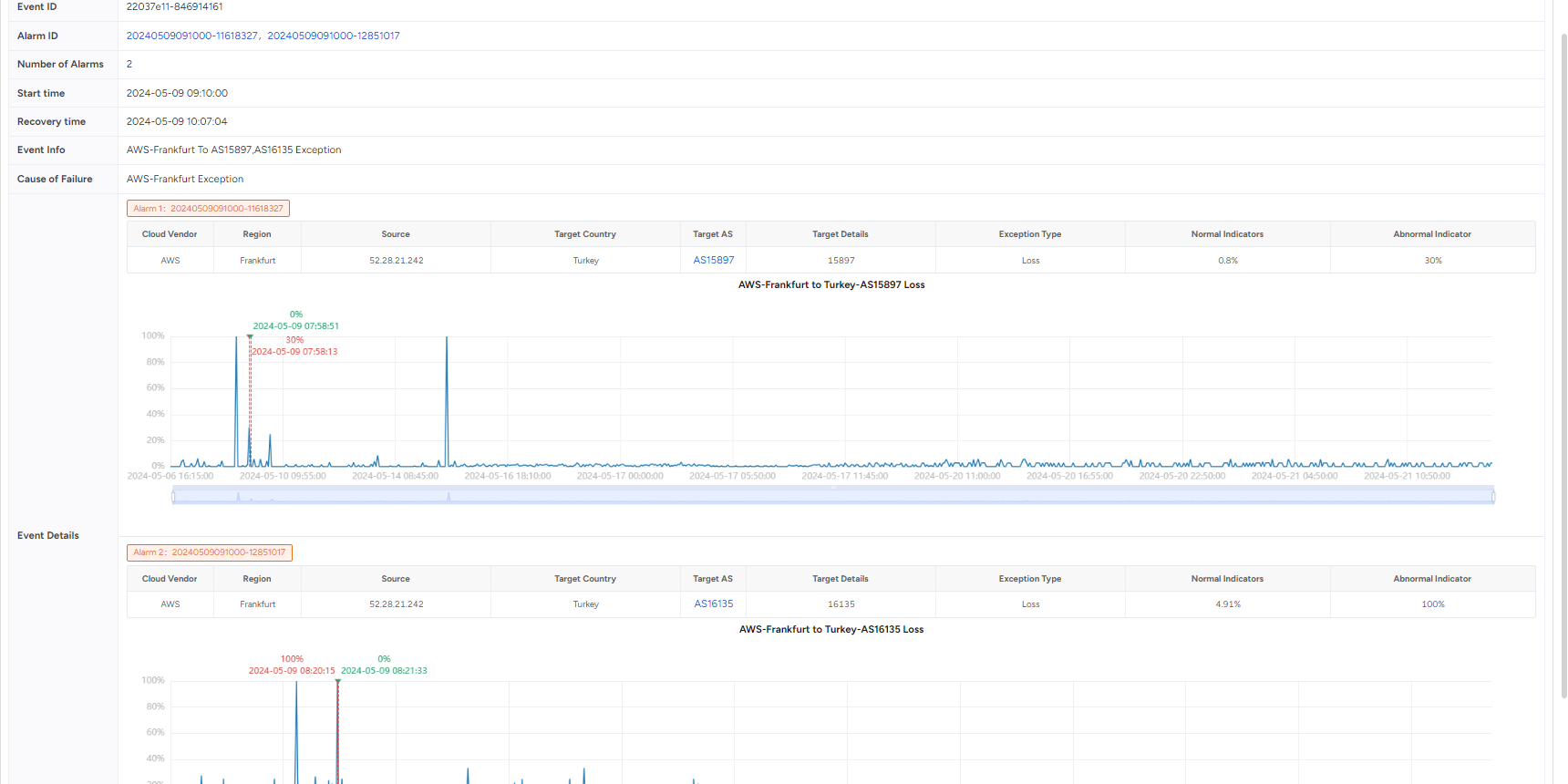Click the red 100% marker at 08:20:15
Image resolution: width=1568 pixels, height=784 pixels.
(x=292, y=665)
